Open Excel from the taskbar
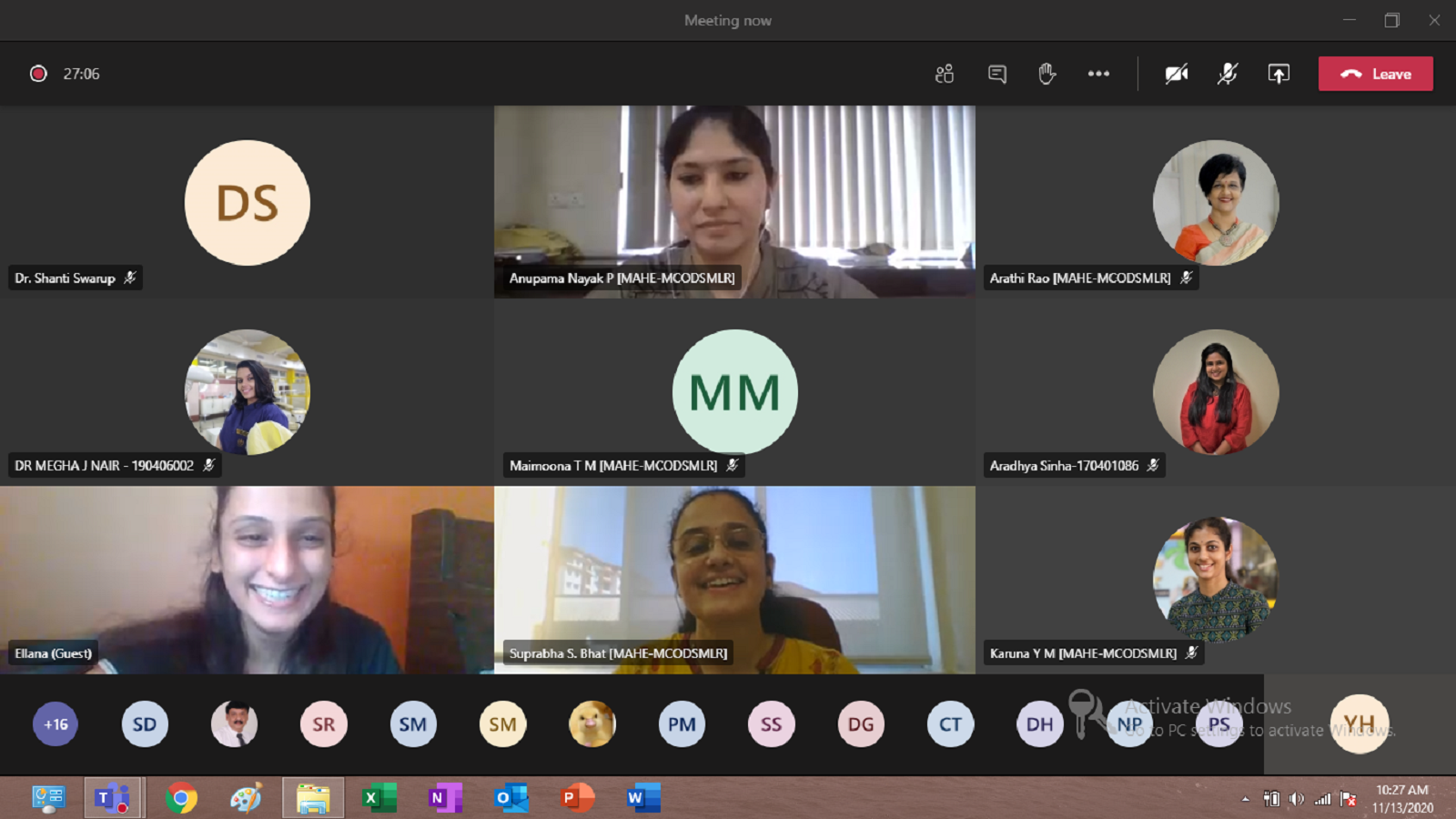 (379, 798)
